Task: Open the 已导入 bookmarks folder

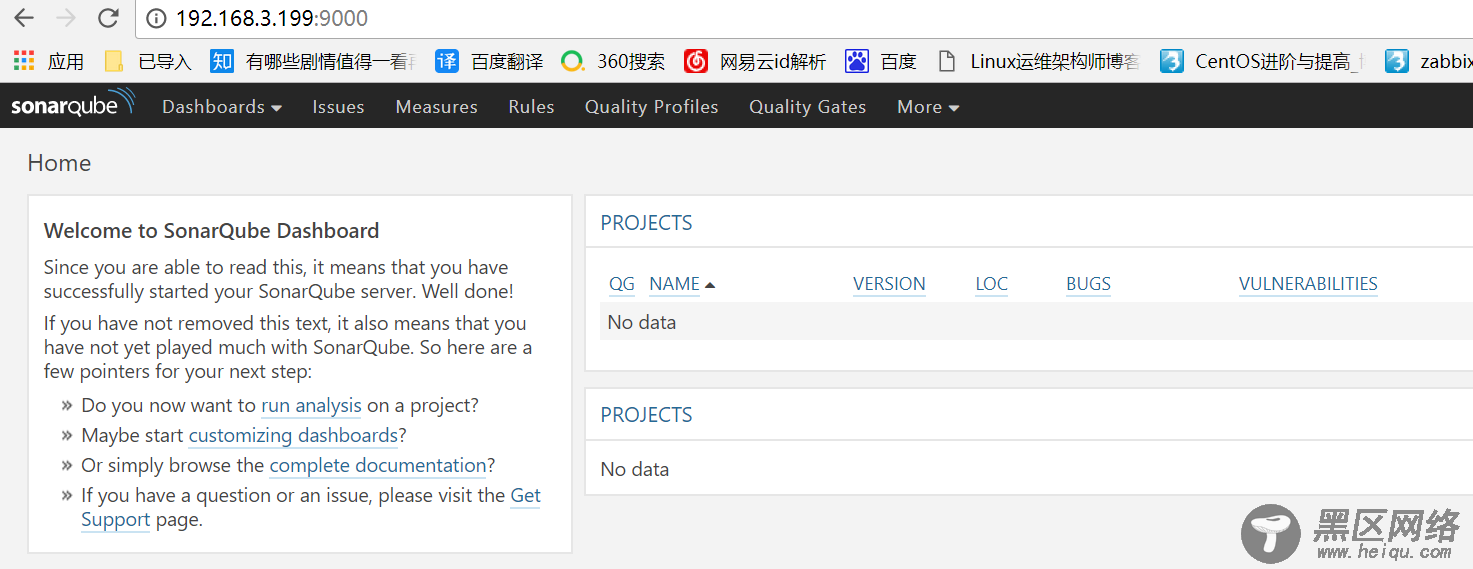Action: pos(148,61)
